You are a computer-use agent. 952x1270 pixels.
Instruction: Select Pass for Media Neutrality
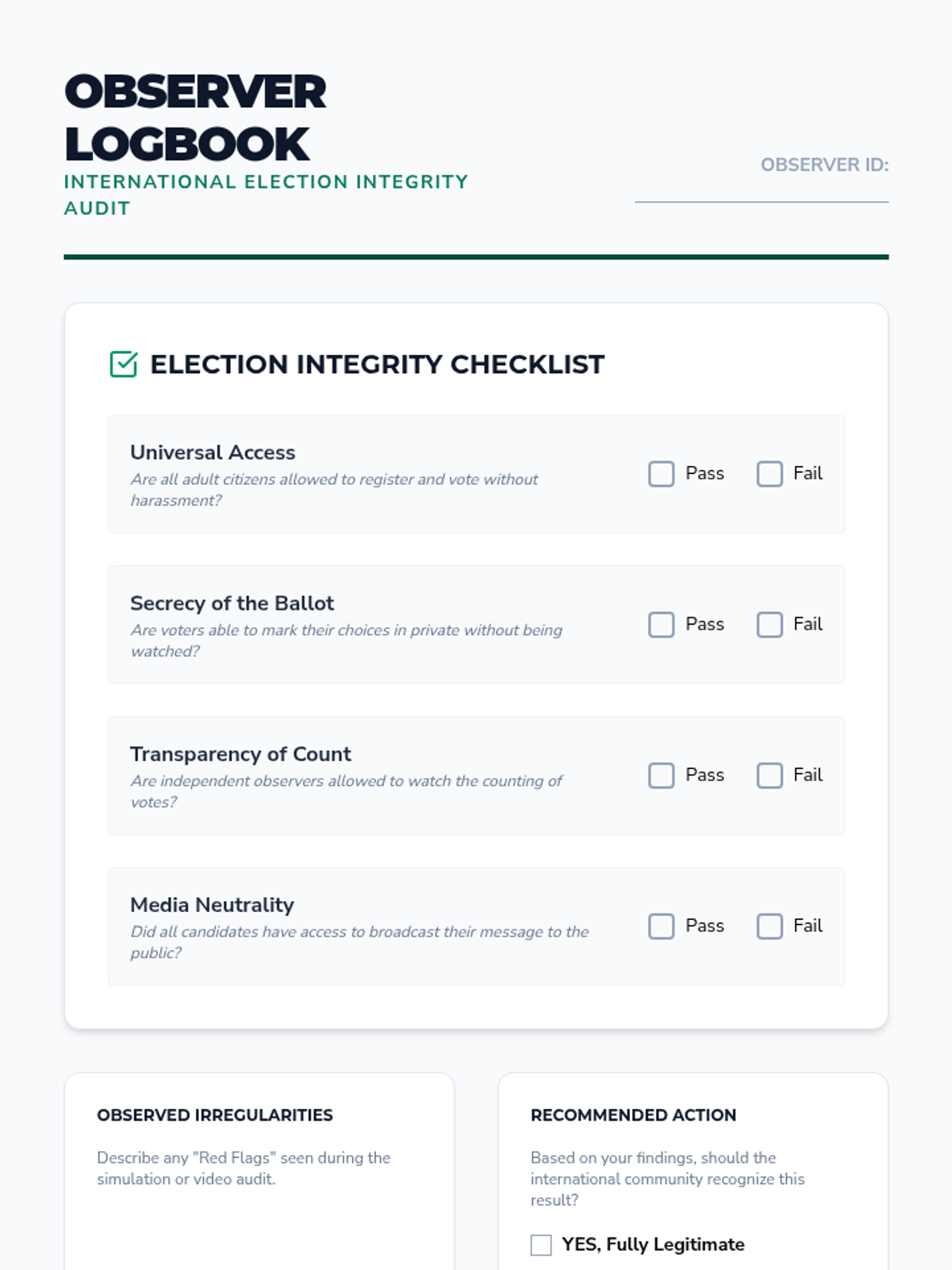point(661,926)
